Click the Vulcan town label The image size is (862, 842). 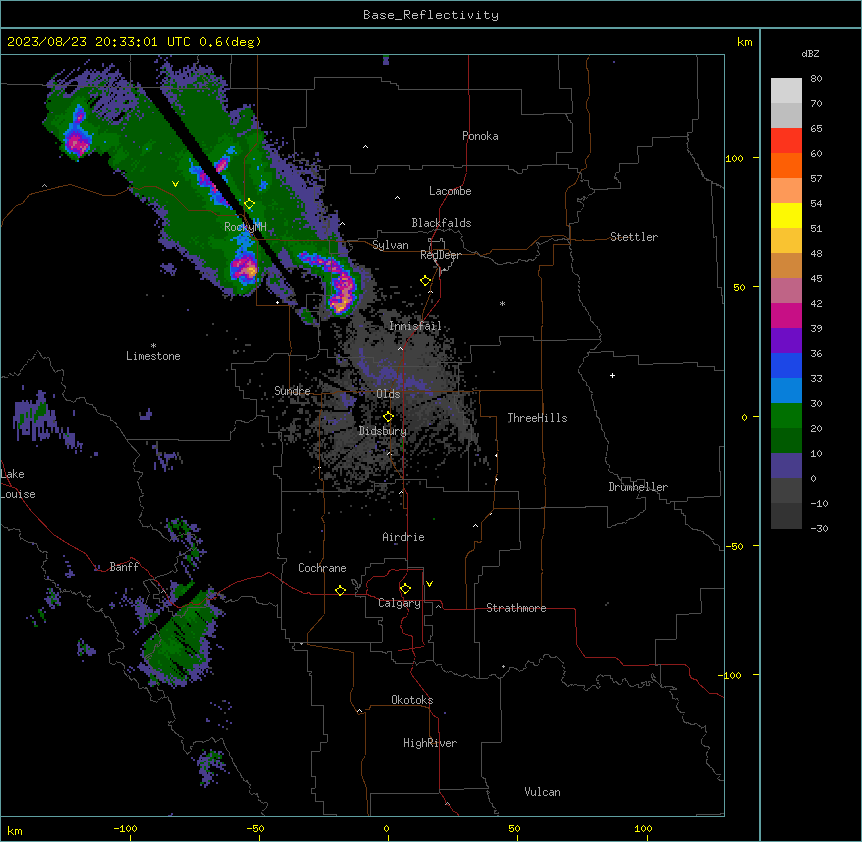(542, 792)
